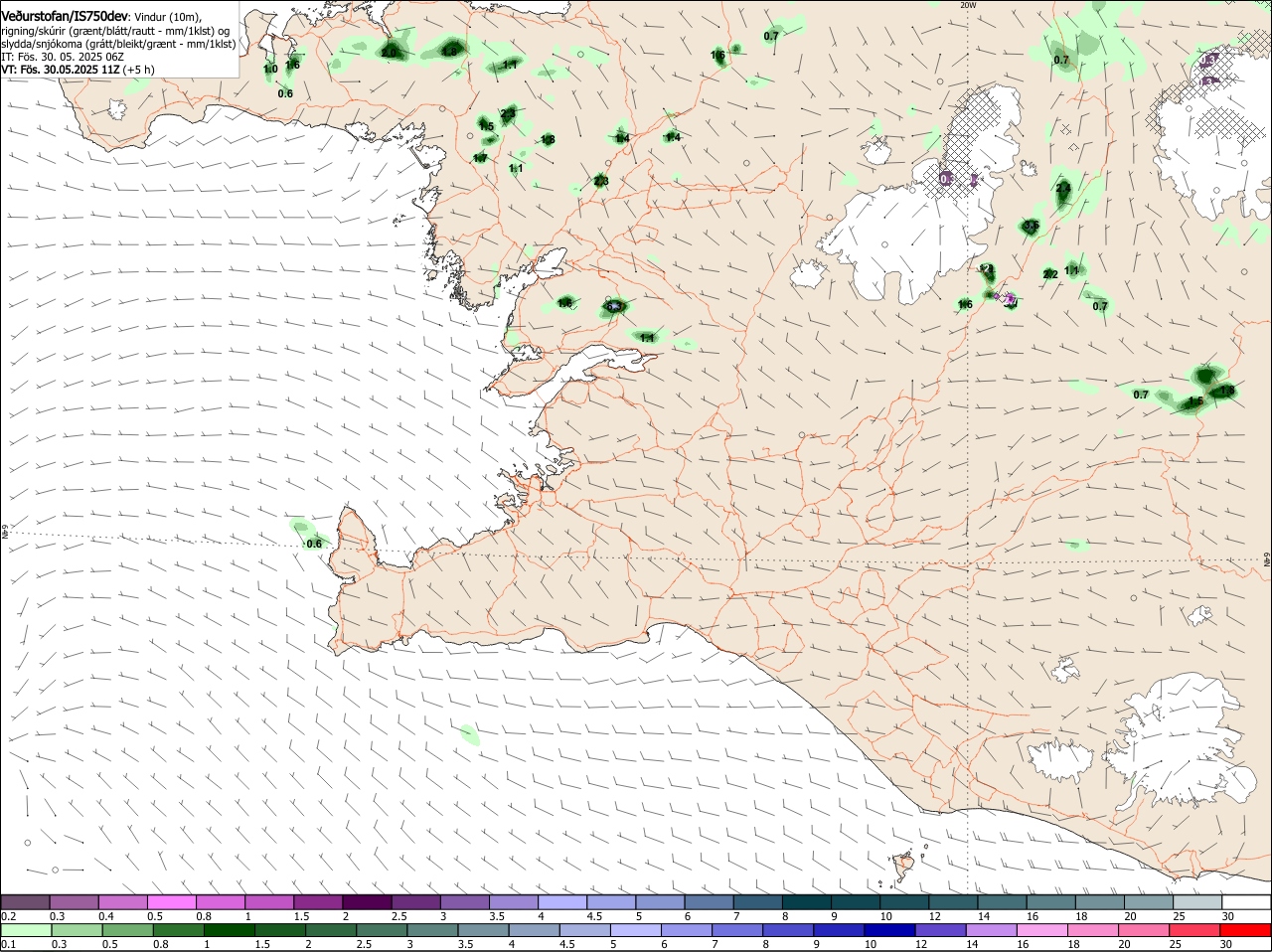Screen dimensions: 1272x952
Task: Select the bright pink snow-scale swatch labeled 0.5
Action: coord(172,901)
